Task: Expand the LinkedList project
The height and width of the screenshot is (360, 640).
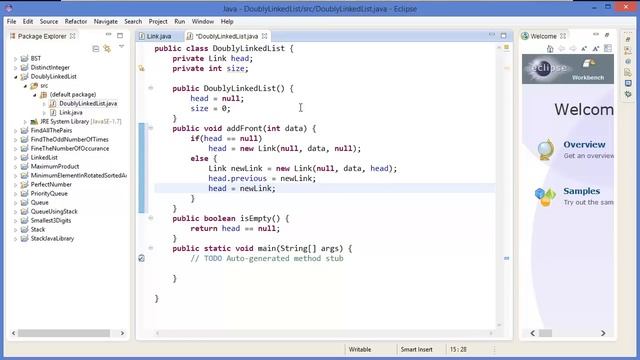Action: tap(16, 158)
